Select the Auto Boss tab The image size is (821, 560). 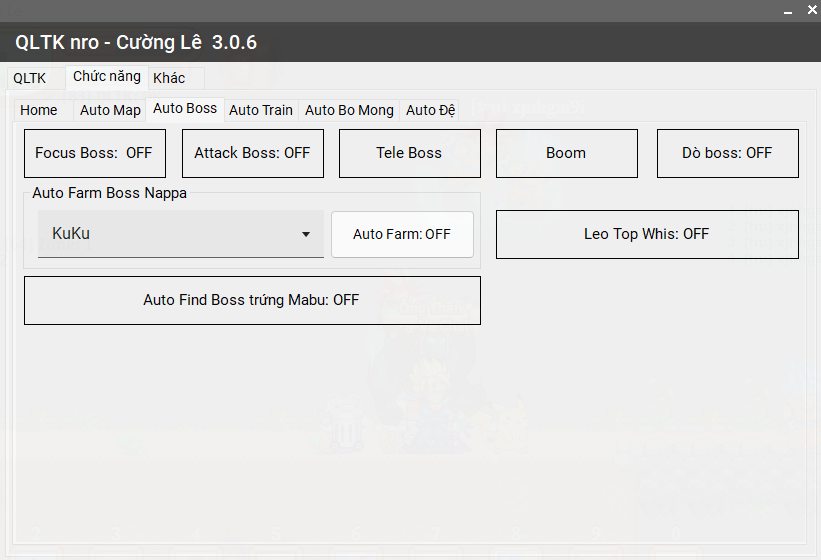[185, 108]
